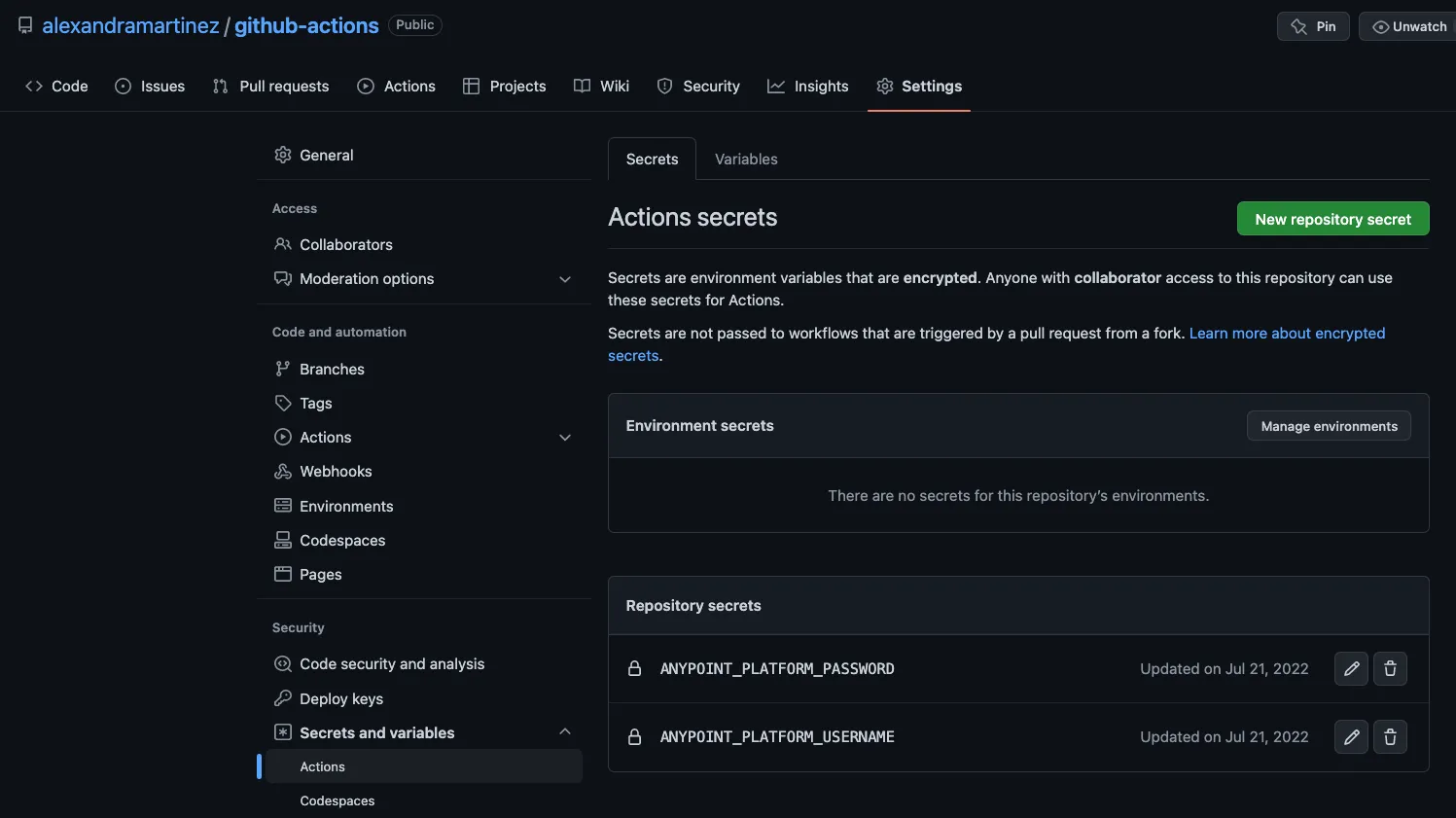Click the ANYPOINT_PLATFORM_PASSWORD secret name
This screenshot has height=818, width=1456.
point(777,668)
